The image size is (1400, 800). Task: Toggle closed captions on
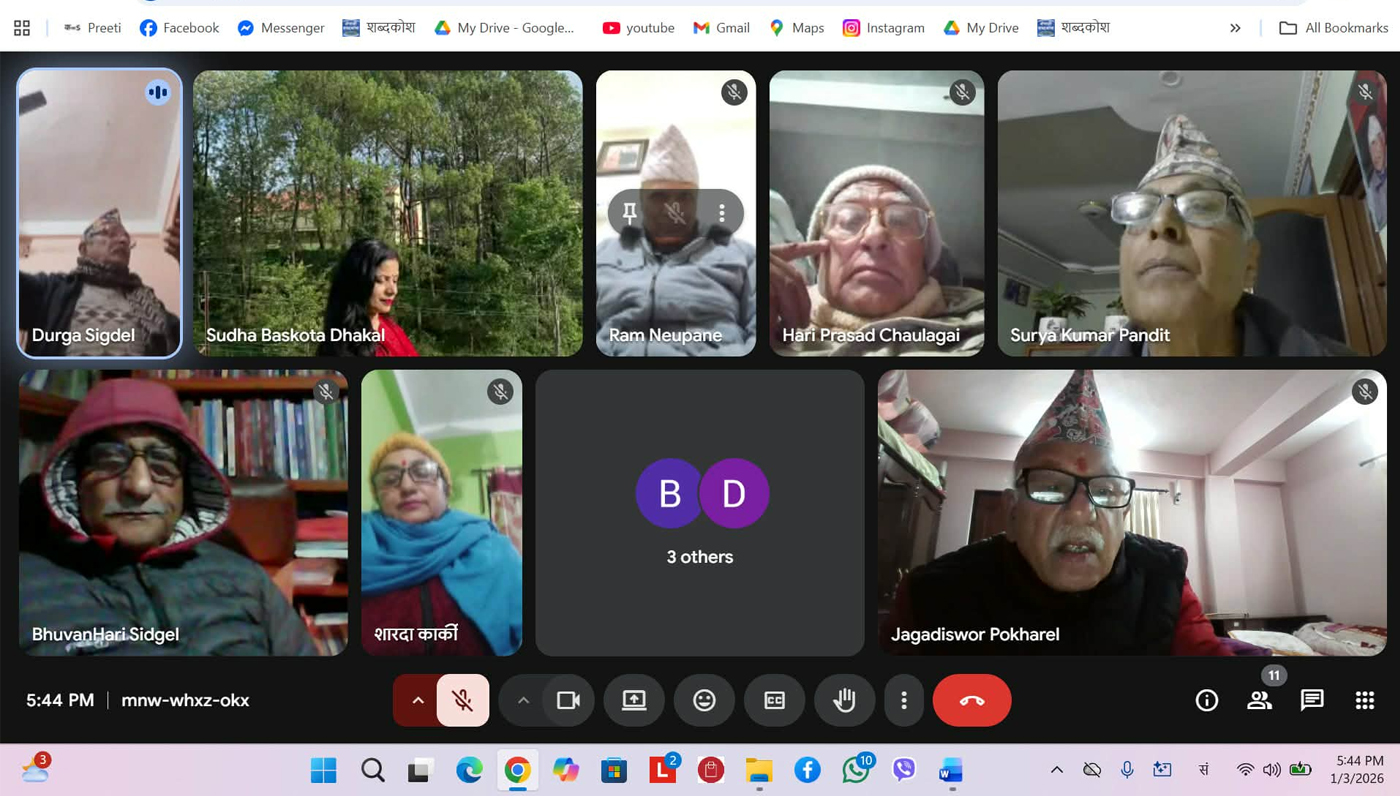[774, 701]
